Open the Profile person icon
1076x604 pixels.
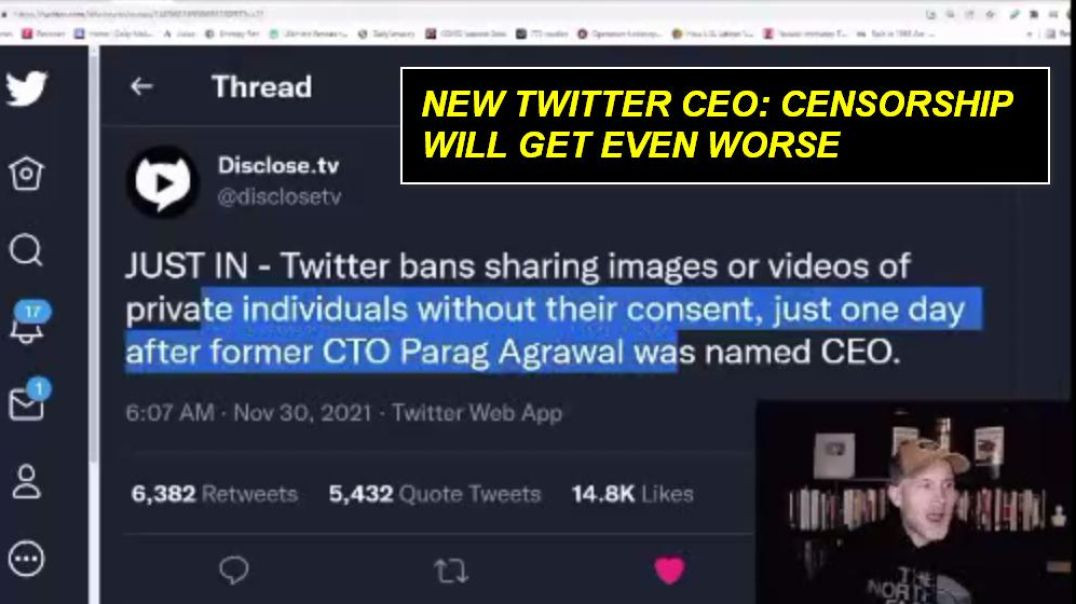click(27, 481)
